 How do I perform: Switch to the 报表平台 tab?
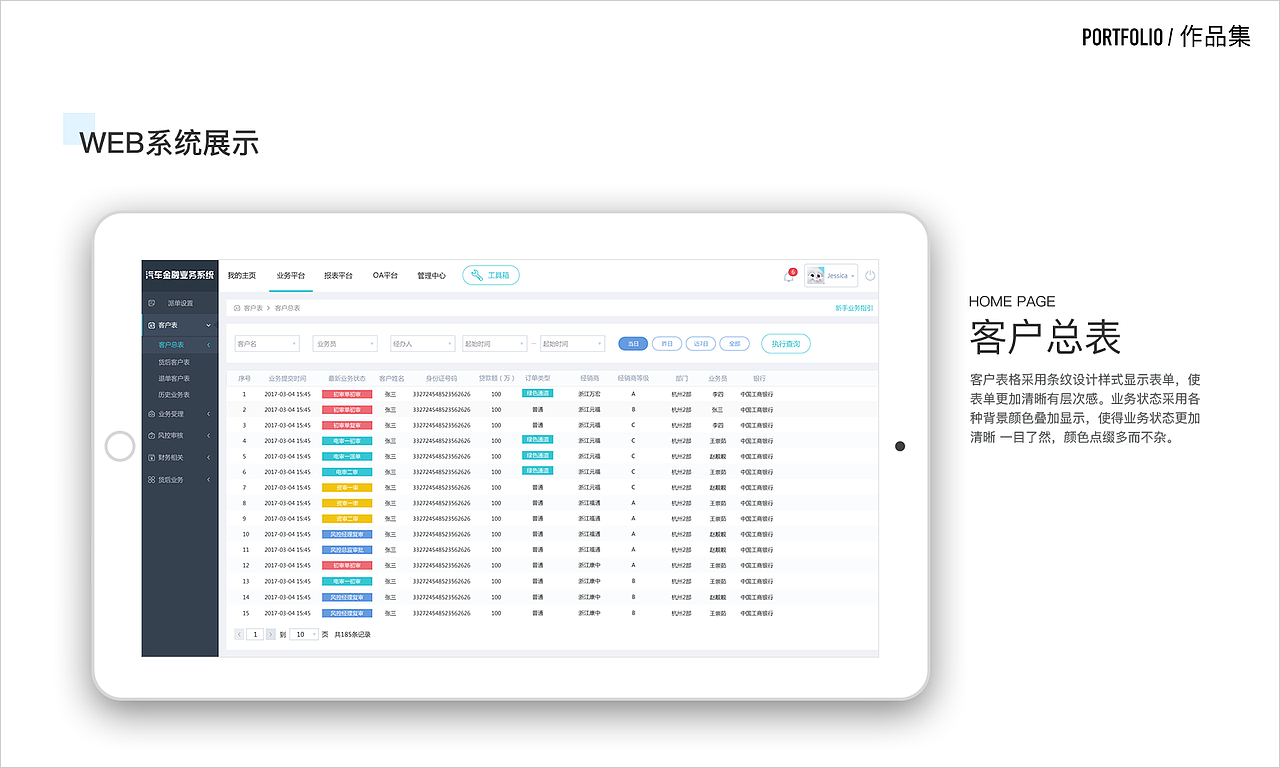(338, 275)
